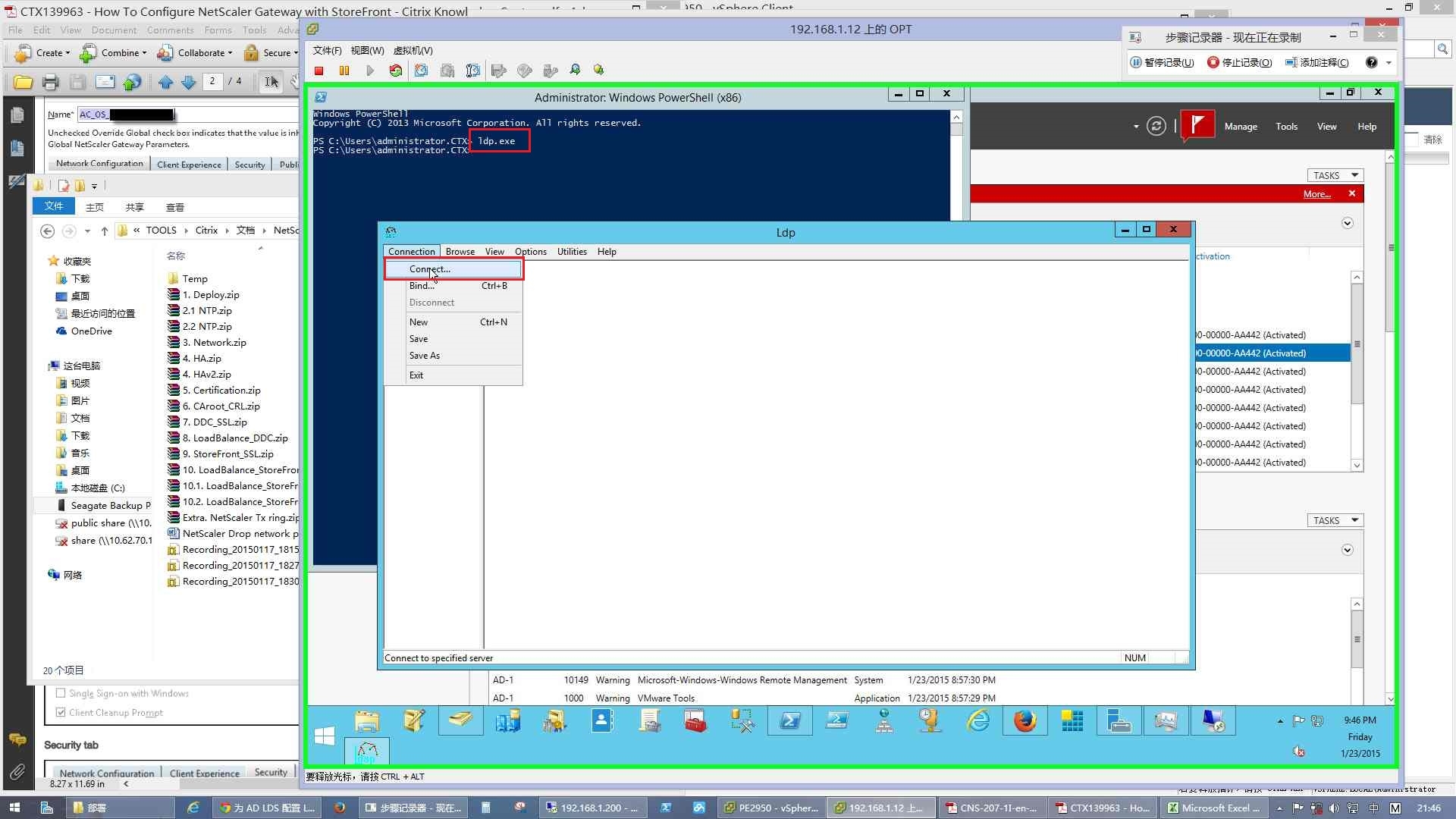Switch to the Client Experience tab
Screen dimensions: 1456x819
click(x=189, y=165)
